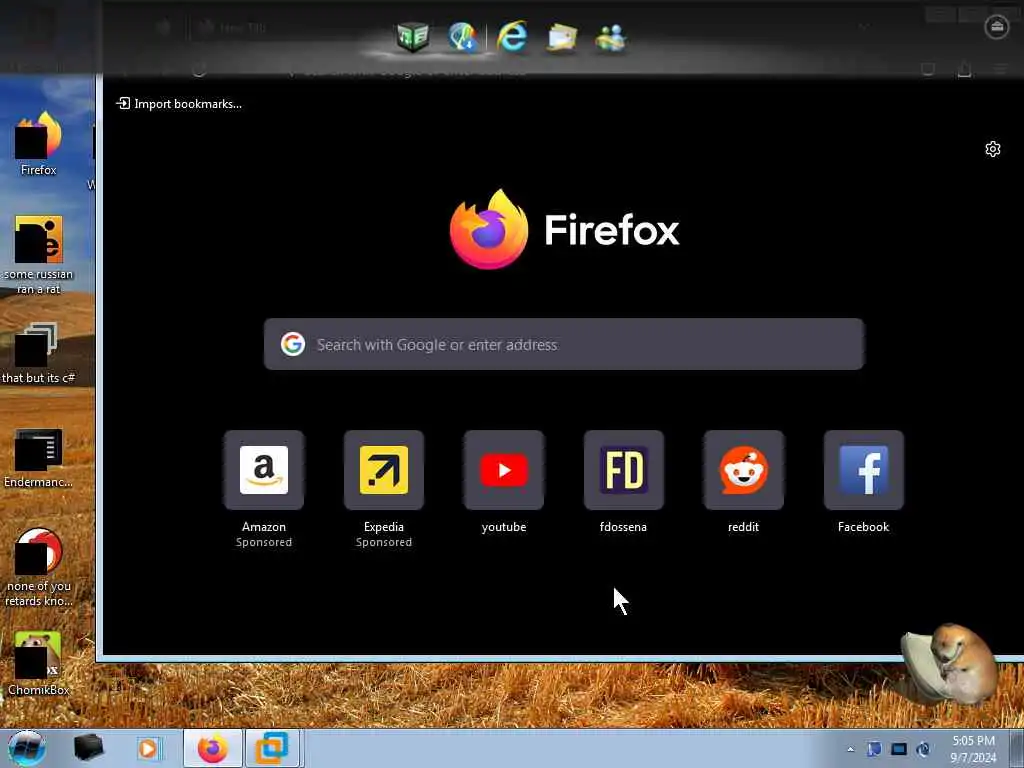Open new tab personalize gear settings

(x=993, y=149)
